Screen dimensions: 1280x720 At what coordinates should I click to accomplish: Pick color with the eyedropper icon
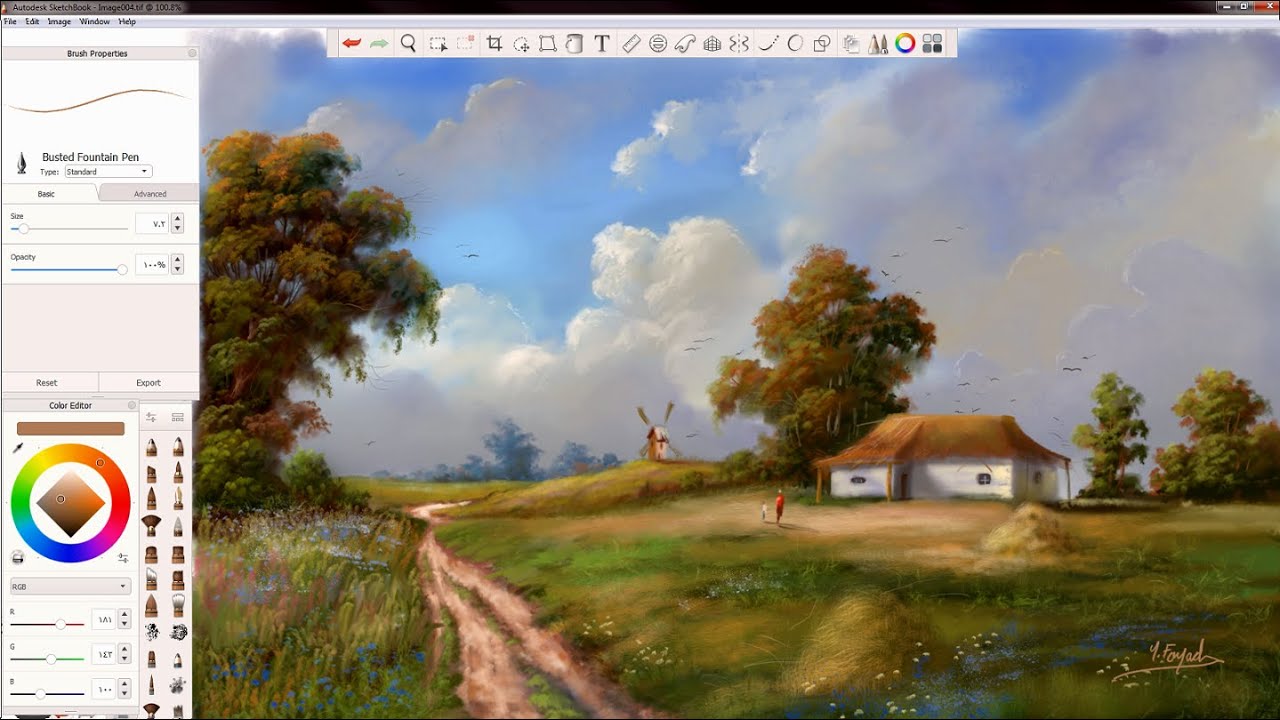click(18, 448)
